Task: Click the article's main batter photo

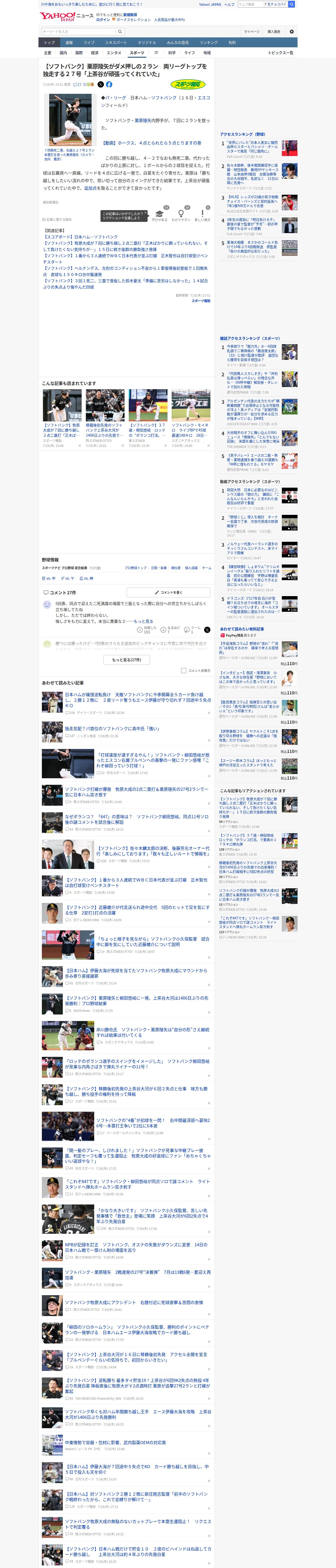Action: [72, 120]
